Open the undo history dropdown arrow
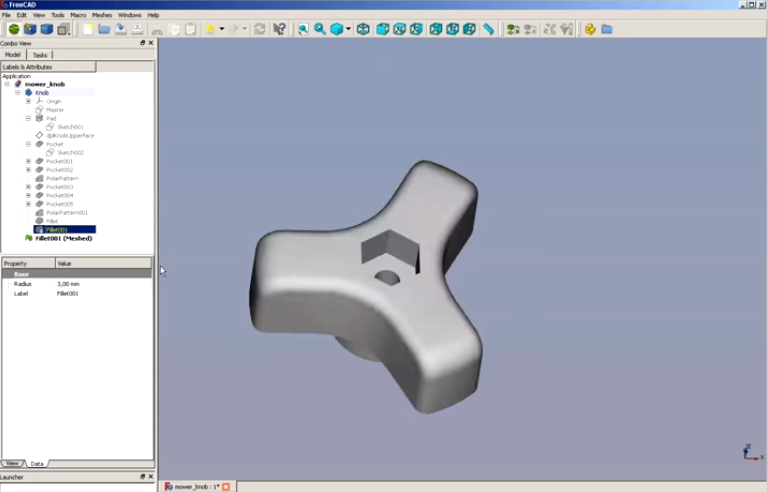The image size is (768, 492). [x=222, y=29]
